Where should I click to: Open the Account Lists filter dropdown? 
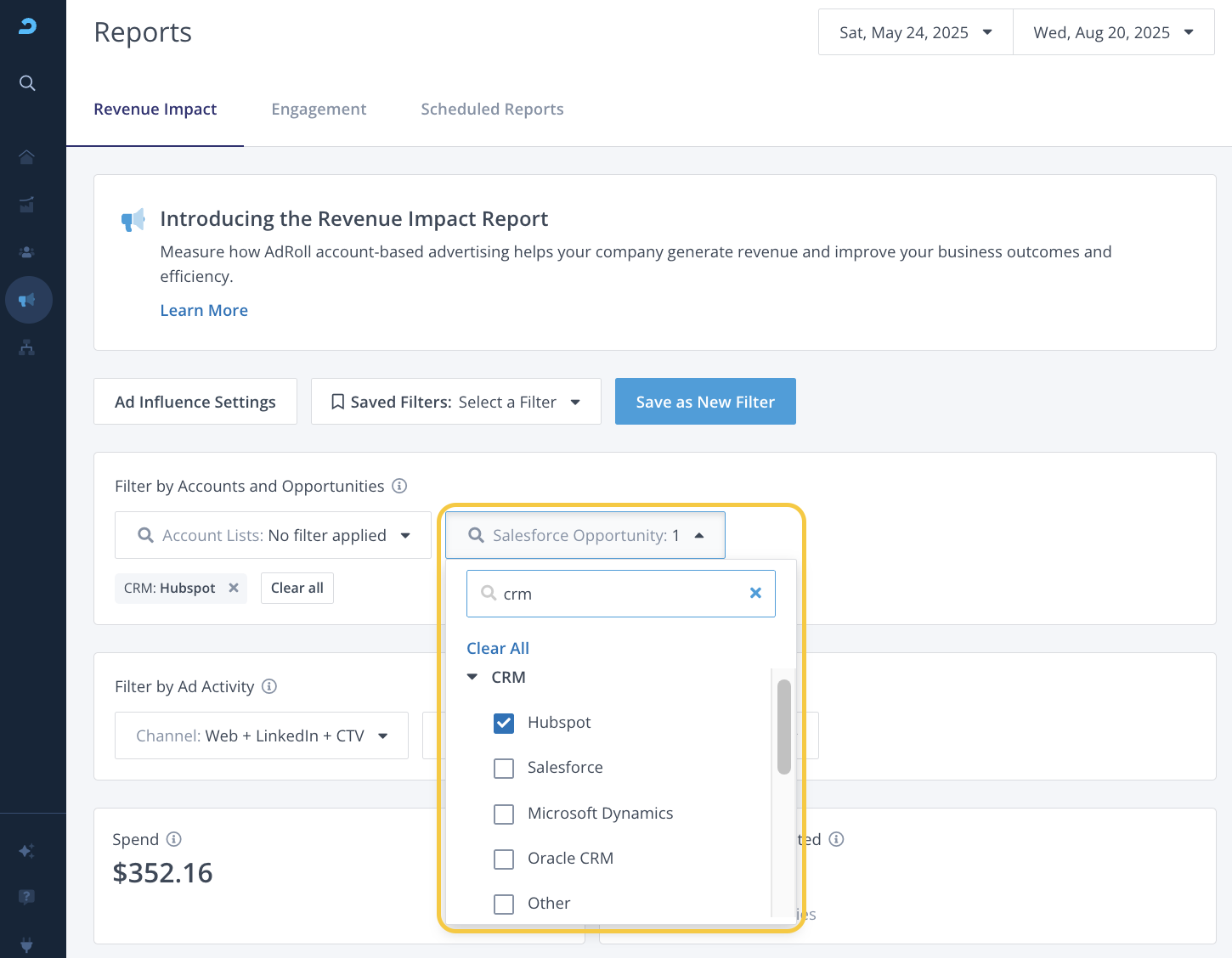tap(273, 535)
